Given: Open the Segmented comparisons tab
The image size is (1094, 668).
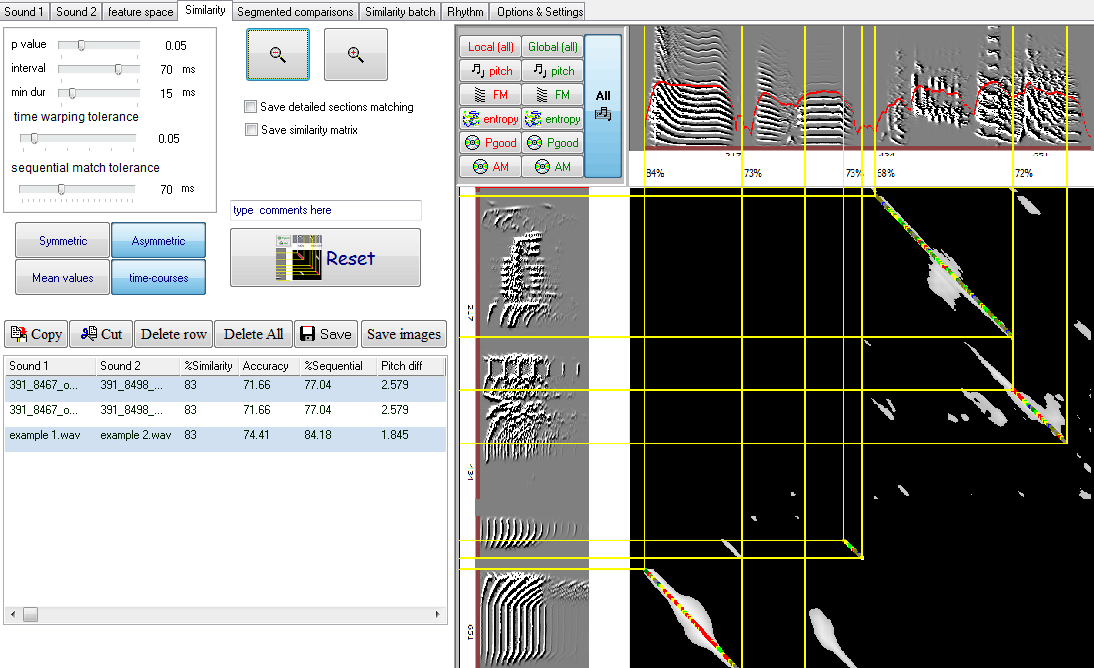Looking at the screenshot, I should click(295, 12).
